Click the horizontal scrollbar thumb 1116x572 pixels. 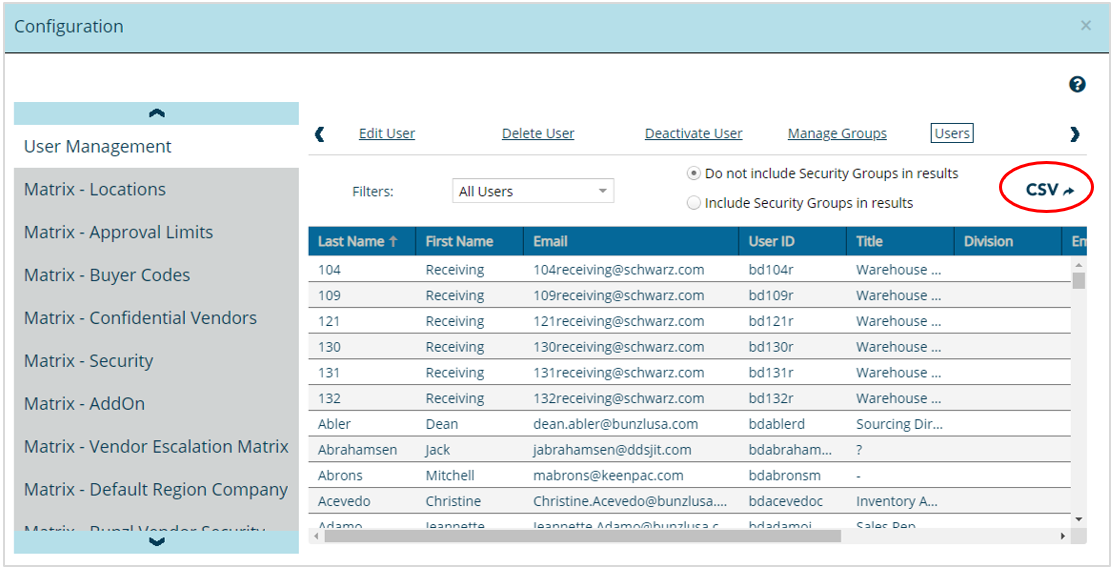point(582,536)
